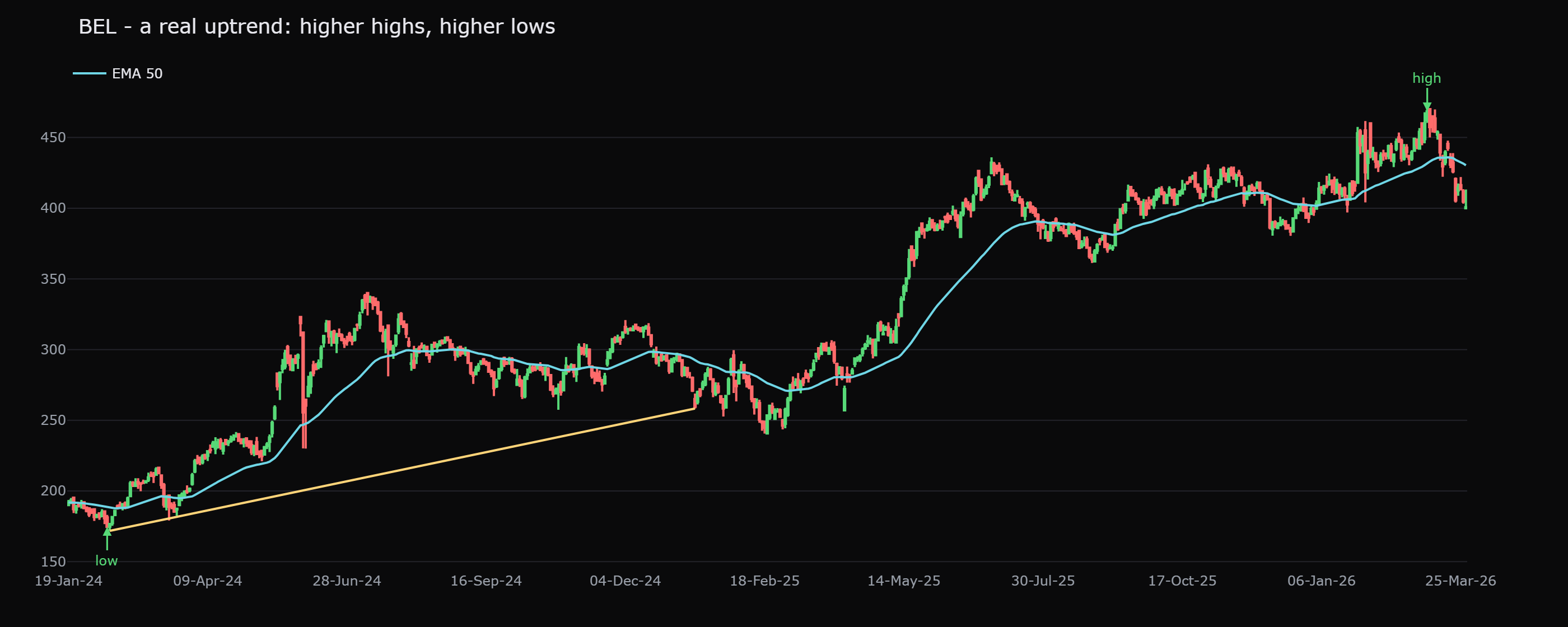Viewport: 1568px width, 627px height.
Task: Click the 'high' annotation label
Action: tap(1426, 78)
